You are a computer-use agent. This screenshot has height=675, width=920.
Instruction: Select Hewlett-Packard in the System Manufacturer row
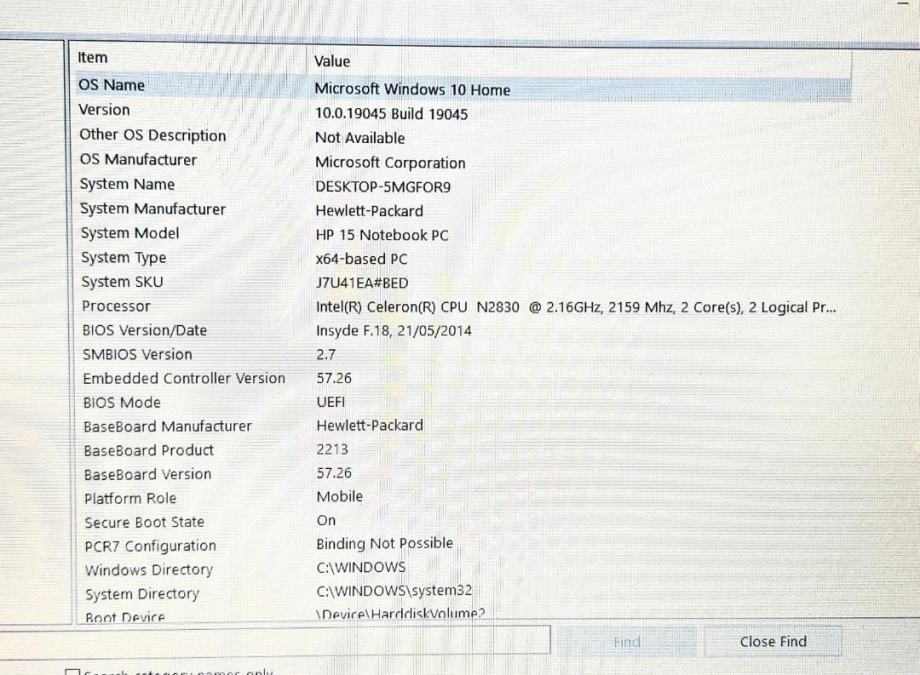[x=370, y=211]
